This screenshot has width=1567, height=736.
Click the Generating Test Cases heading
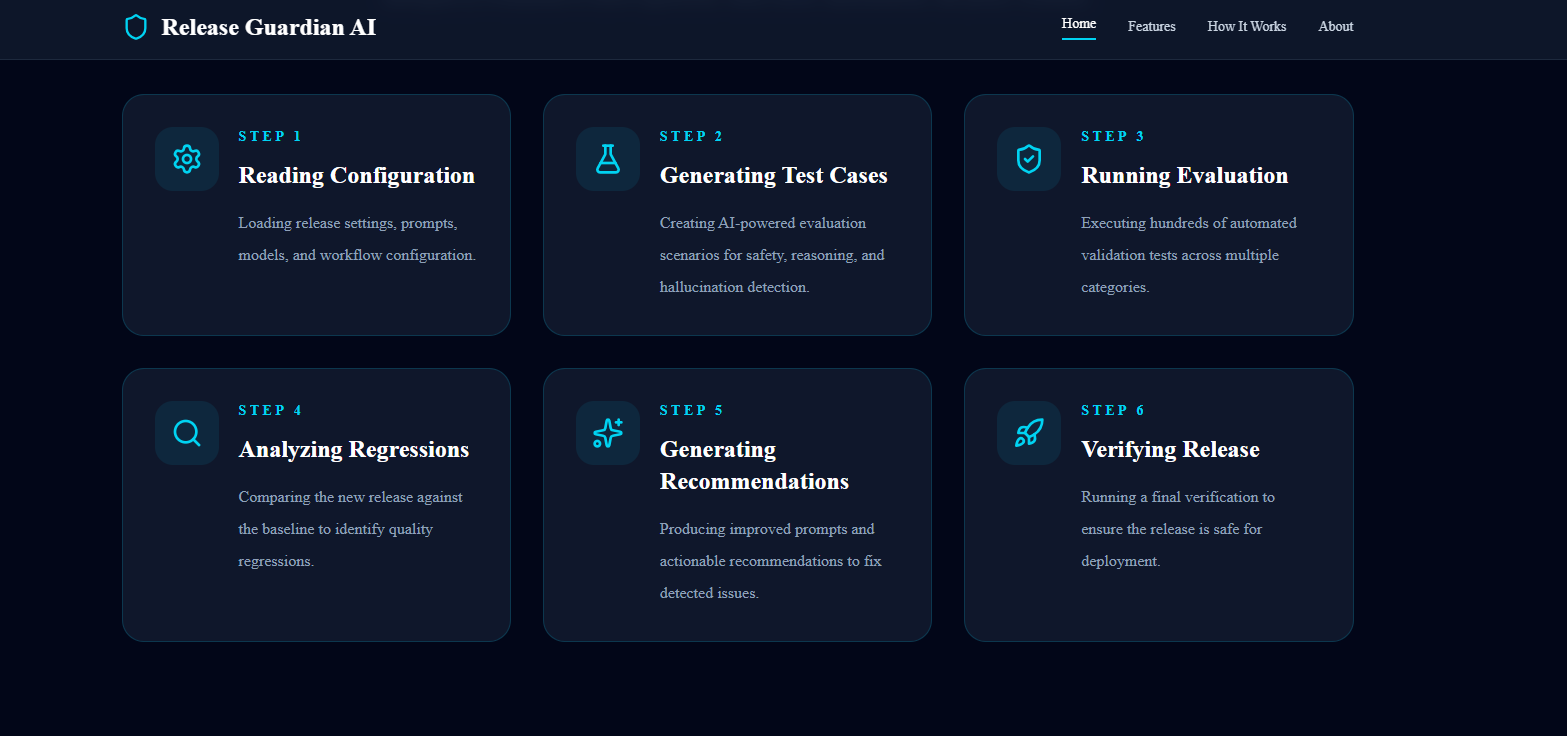(x=774, y=176)
